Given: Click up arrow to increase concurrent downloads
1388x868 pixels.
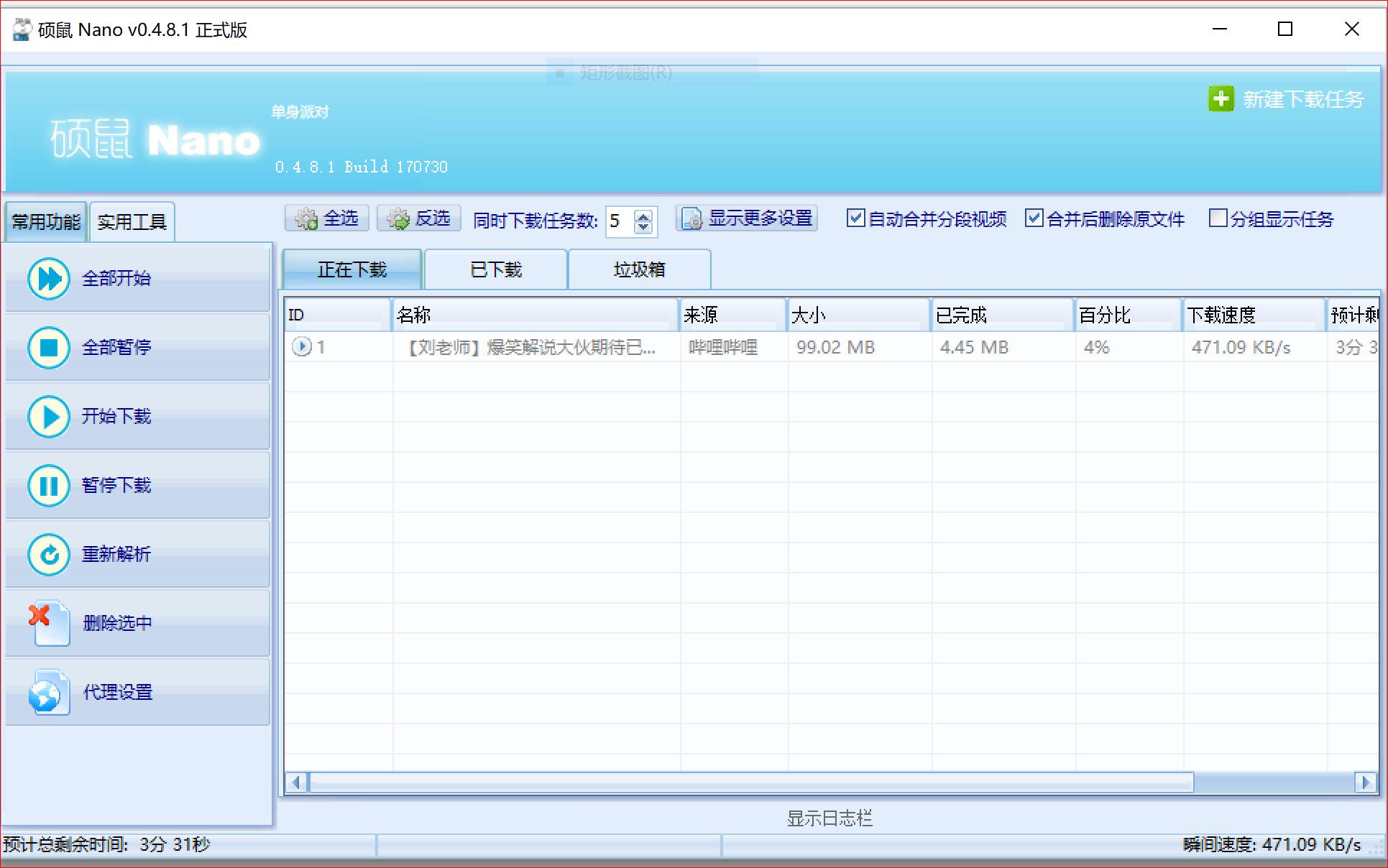Looking at the screenshot, I should [644, 216].
